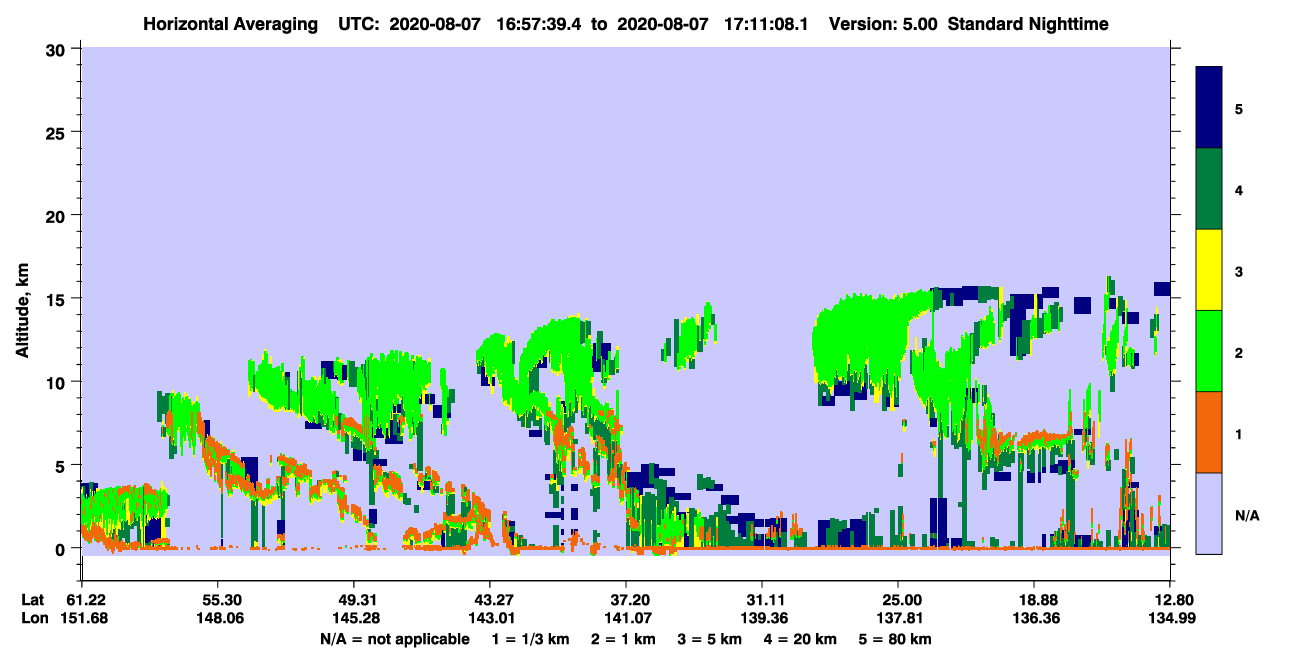This screenshot has width=1300, height=667.
Task: Click the color bar label 1
Action: (x=1239, y=433)
